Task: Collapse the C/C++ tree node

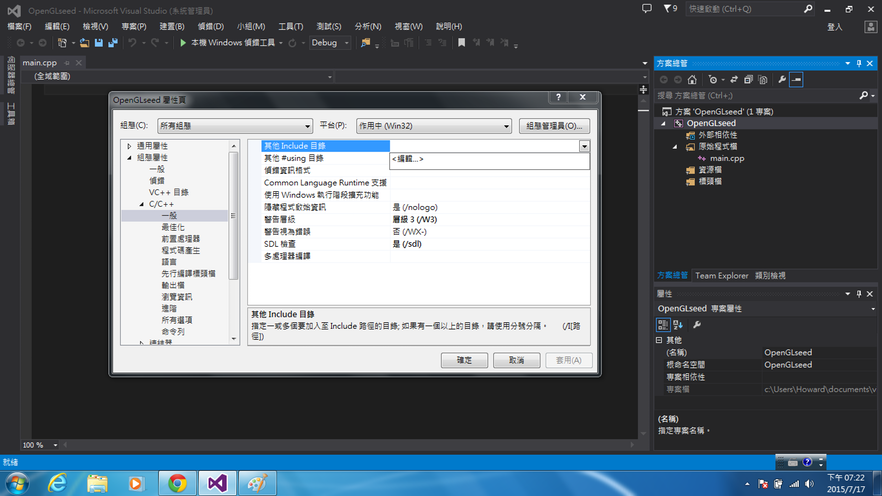Action: 142,204
